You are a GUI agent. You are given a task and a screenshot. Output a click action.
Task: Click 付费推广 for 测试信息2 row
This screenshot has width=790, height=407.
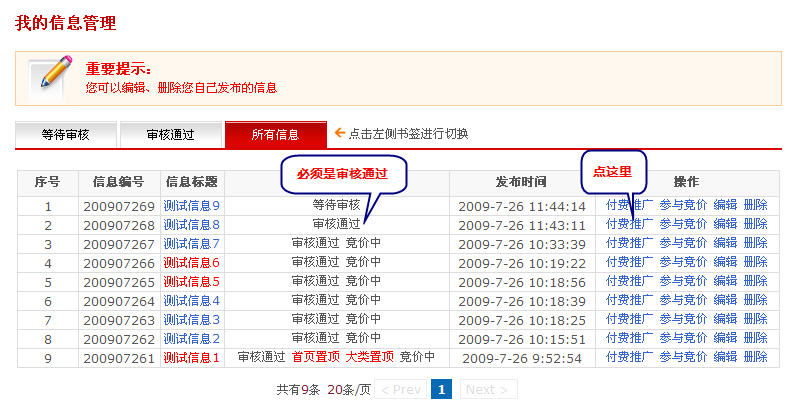(630, 338)
